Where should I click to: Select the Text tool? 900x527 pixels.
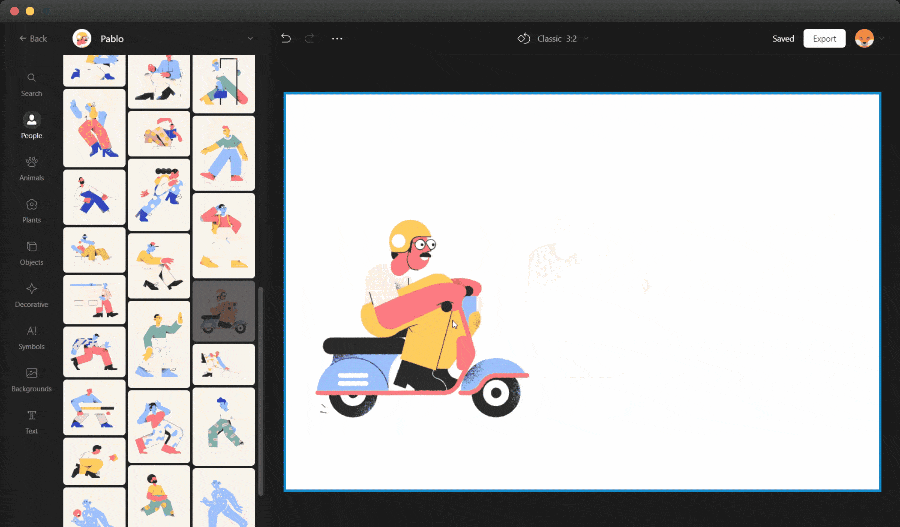32,421
